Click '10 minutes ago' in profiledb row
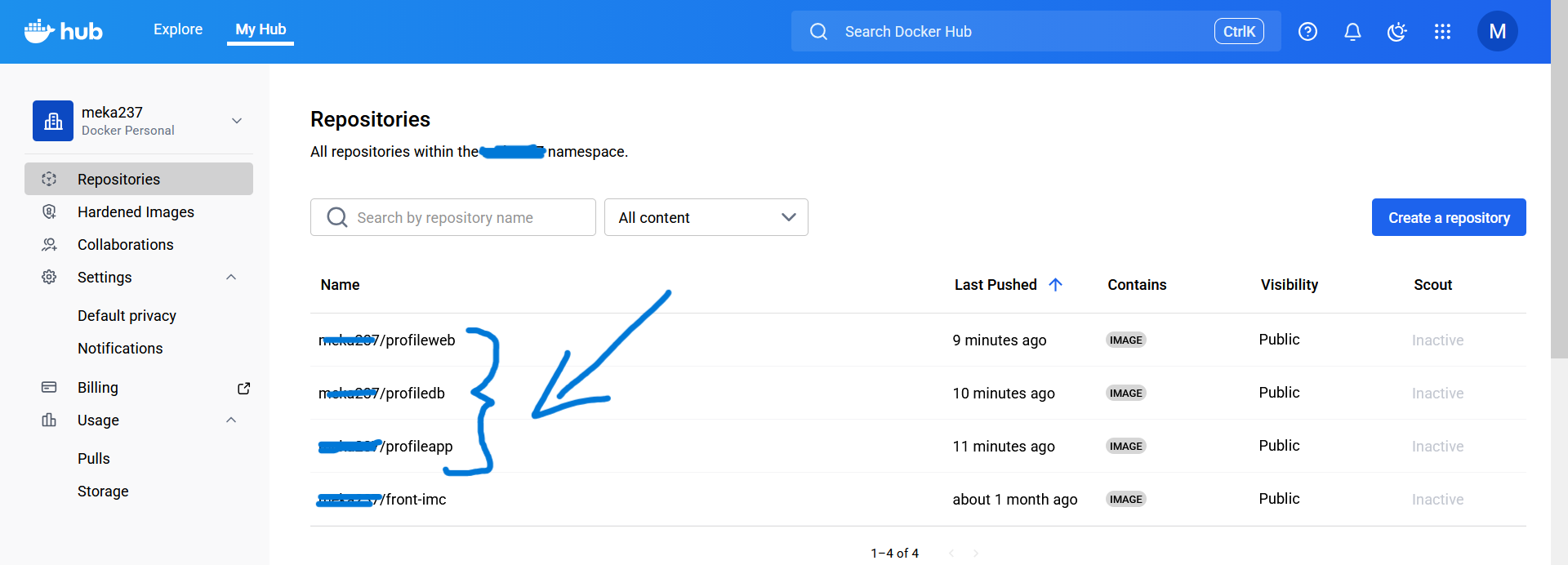The height and width of the screenshot is (565, 1568). (x=1004, y=394)
